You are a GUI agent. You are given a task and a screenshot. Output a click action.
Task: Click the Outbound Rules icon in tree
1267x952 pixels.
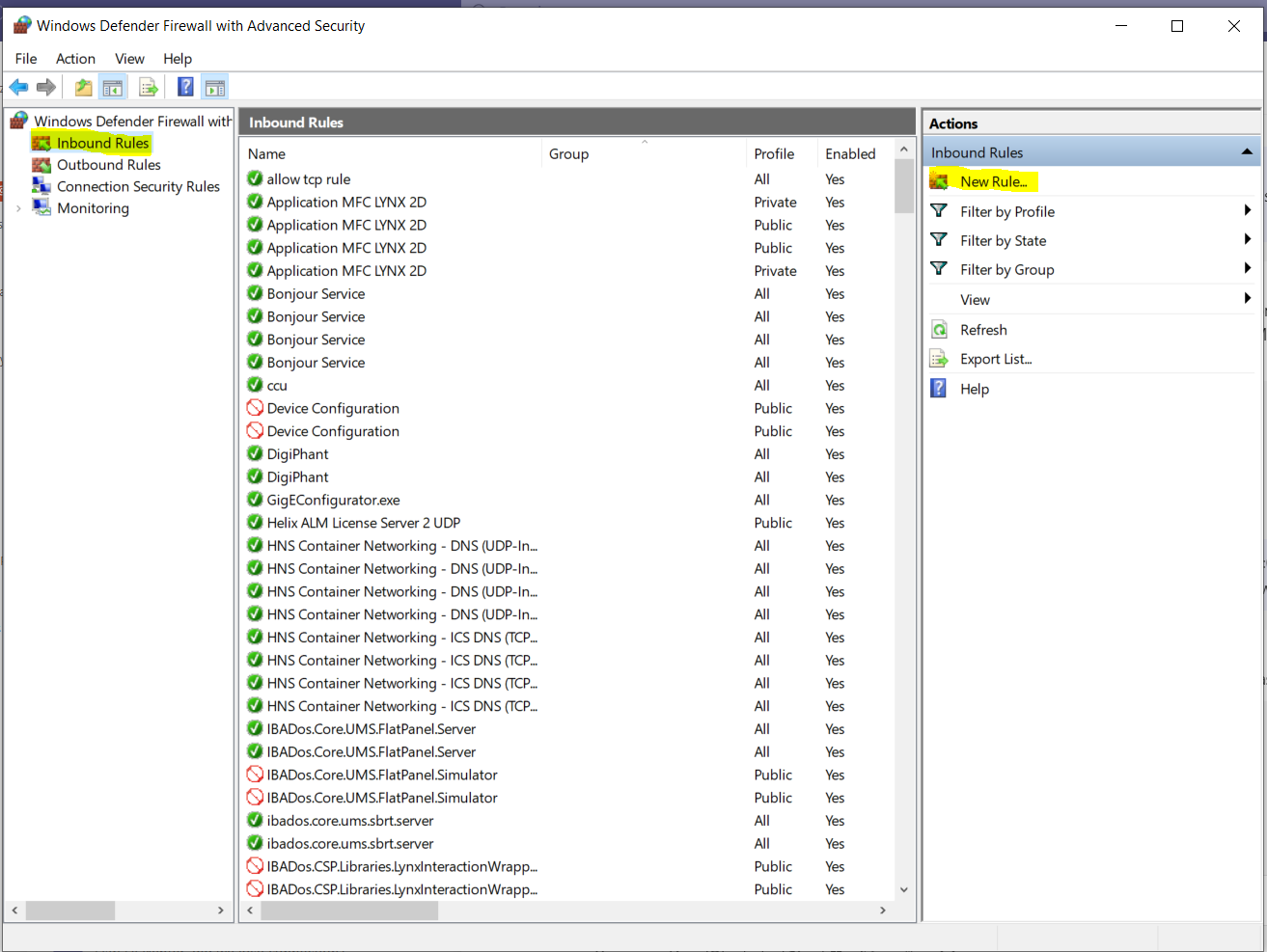point(41,165)
